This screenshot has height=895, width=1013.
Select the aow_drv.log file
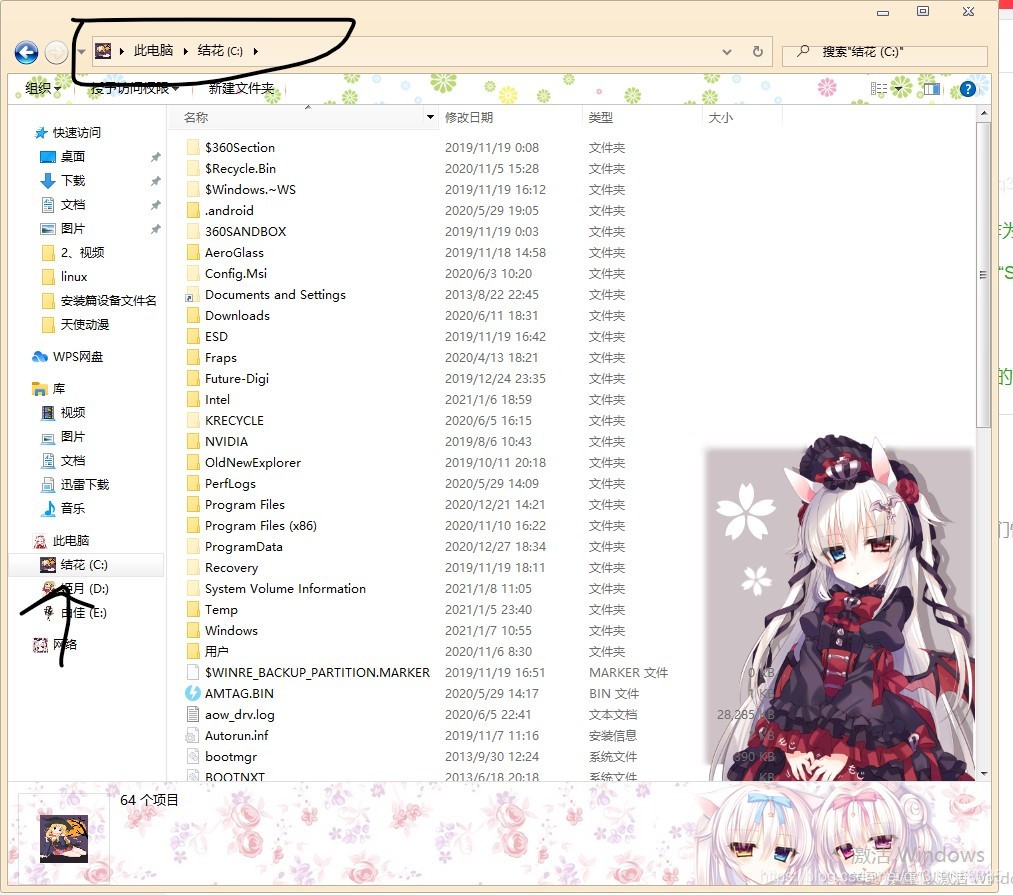pos(240,715)
